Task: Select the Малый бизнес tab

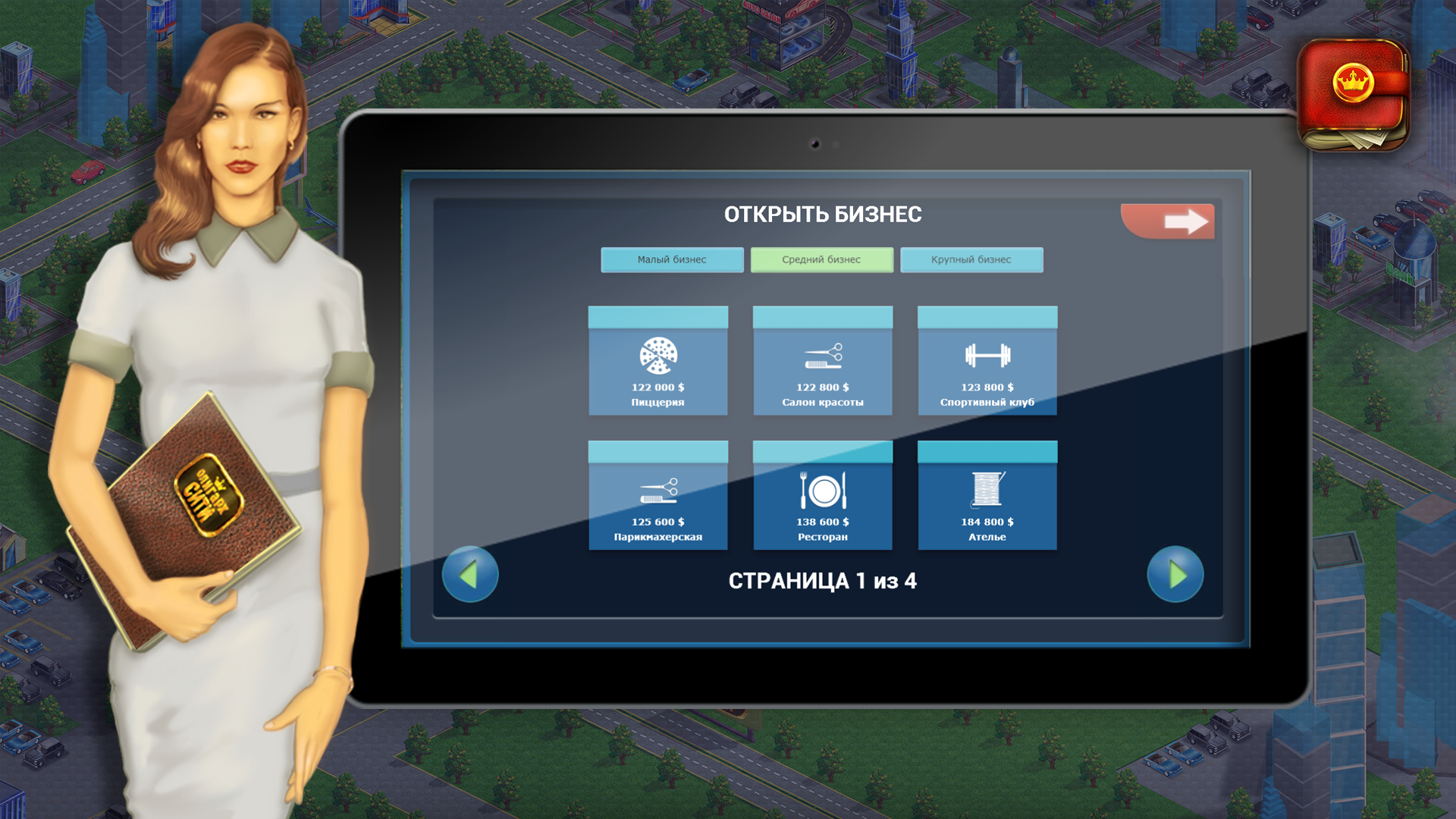Action: tap(671, 260)
